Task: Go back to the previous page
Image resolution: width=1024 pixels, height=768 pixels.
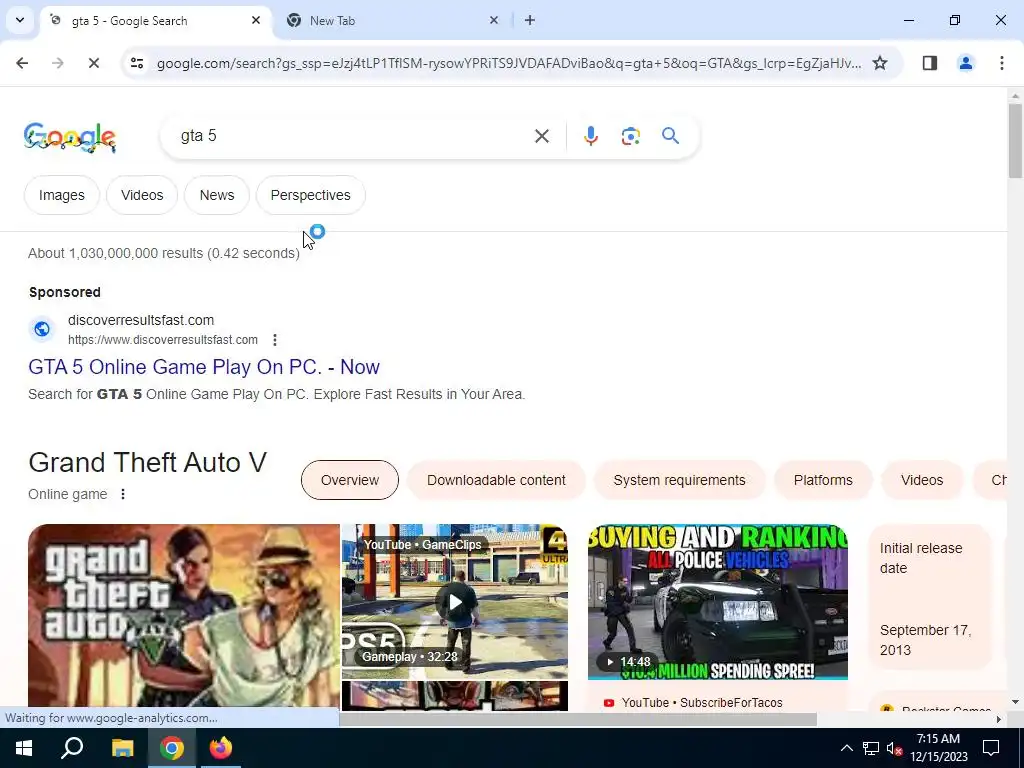Action: [22, 63]
